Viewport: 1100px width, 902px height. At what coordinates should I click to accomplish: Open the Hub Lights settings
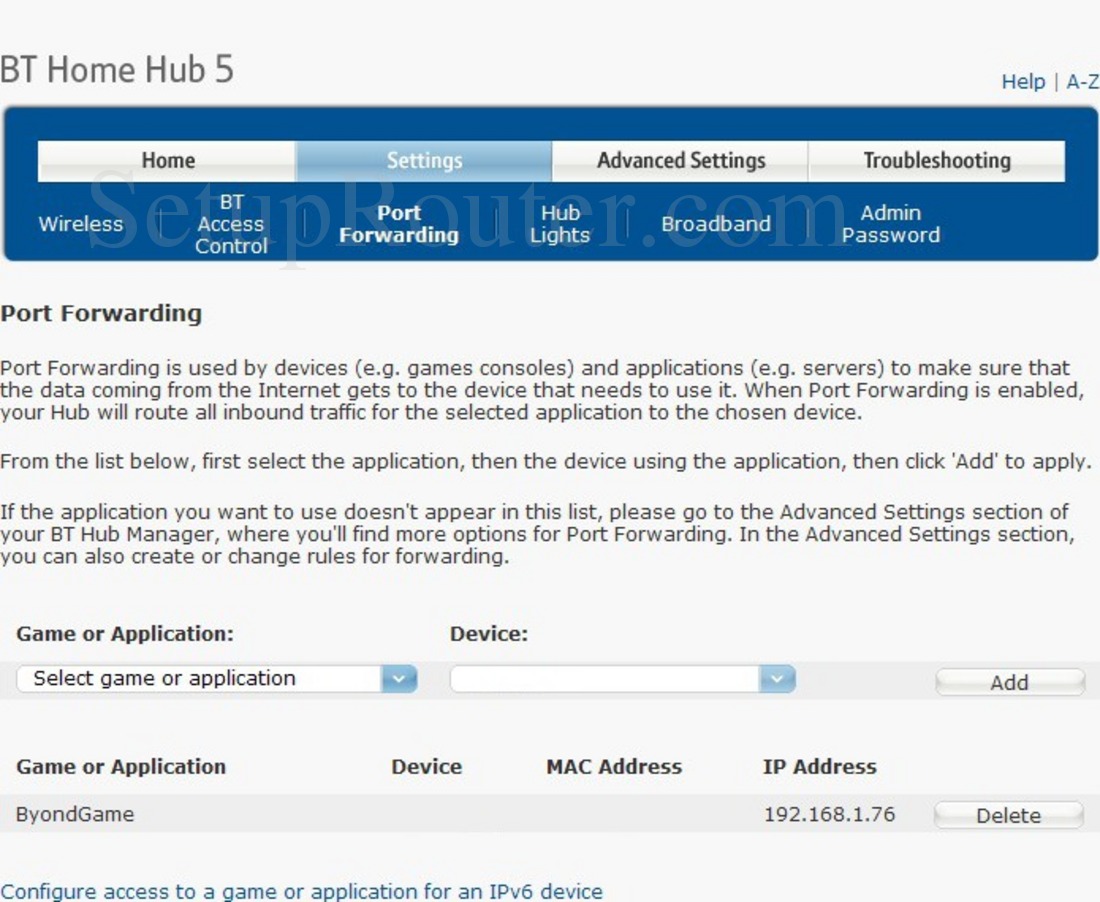(559, 224)
